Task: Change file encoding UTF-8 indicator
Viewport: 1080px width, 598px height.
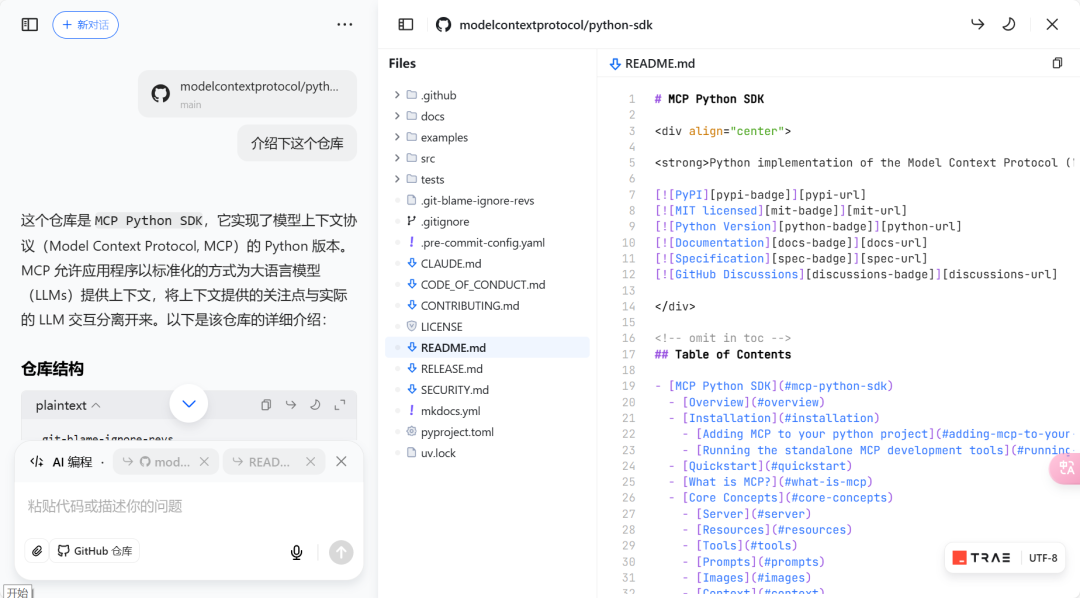Action: tap(1043, 558)
